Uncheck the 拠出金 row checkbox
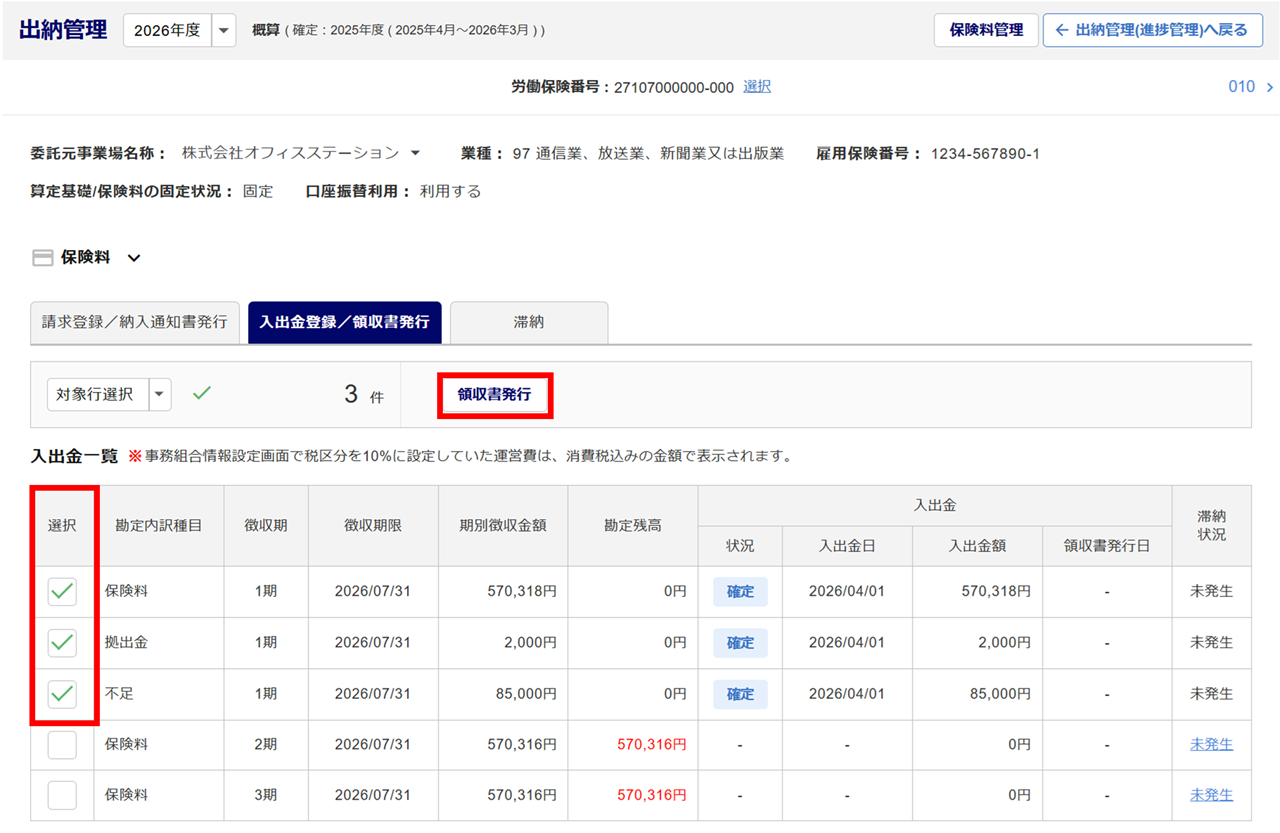The image size is (1280, 833). point(62,643)
